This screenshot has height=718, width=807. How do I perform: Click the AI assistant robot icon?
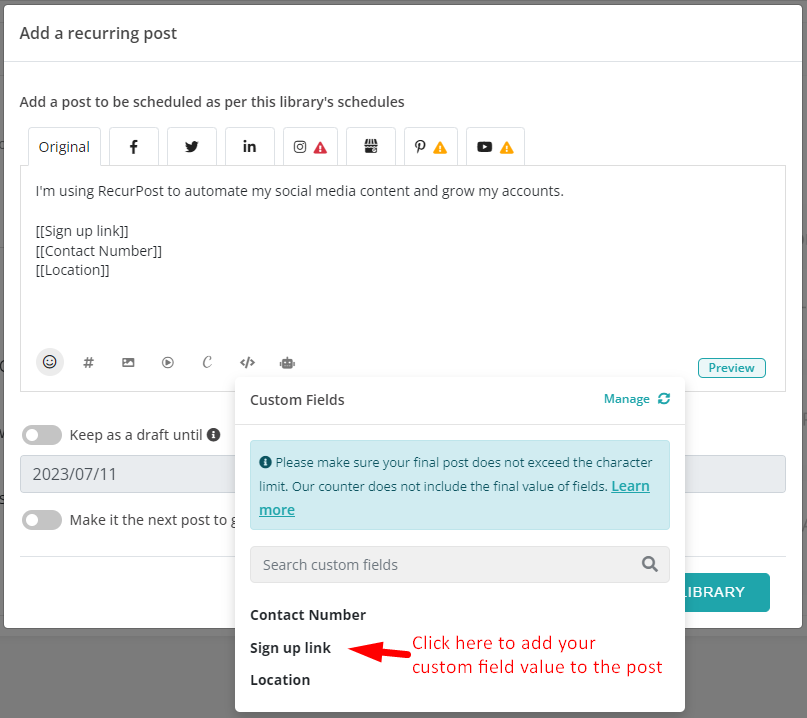[x=287, y=362]
